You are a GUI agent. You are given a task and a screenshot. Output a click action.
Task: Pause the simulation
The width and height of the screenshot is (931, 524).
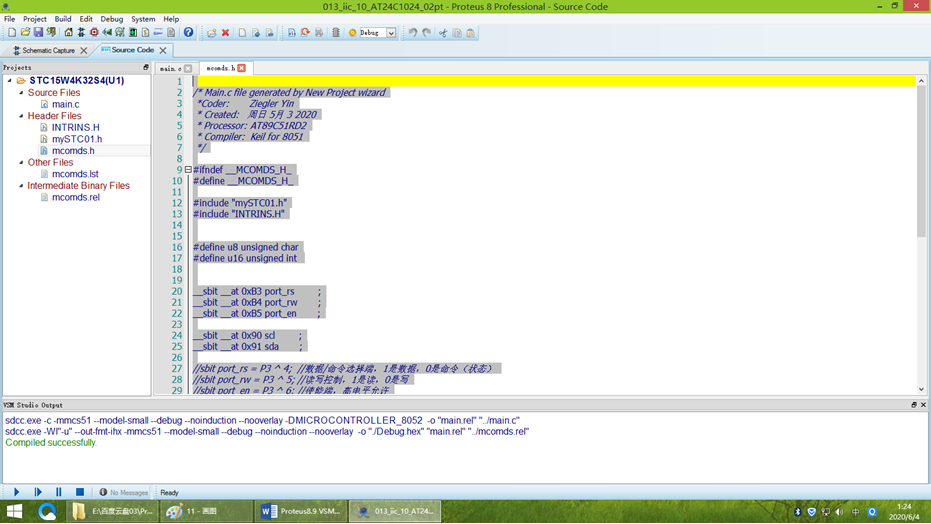pos(59,492)
